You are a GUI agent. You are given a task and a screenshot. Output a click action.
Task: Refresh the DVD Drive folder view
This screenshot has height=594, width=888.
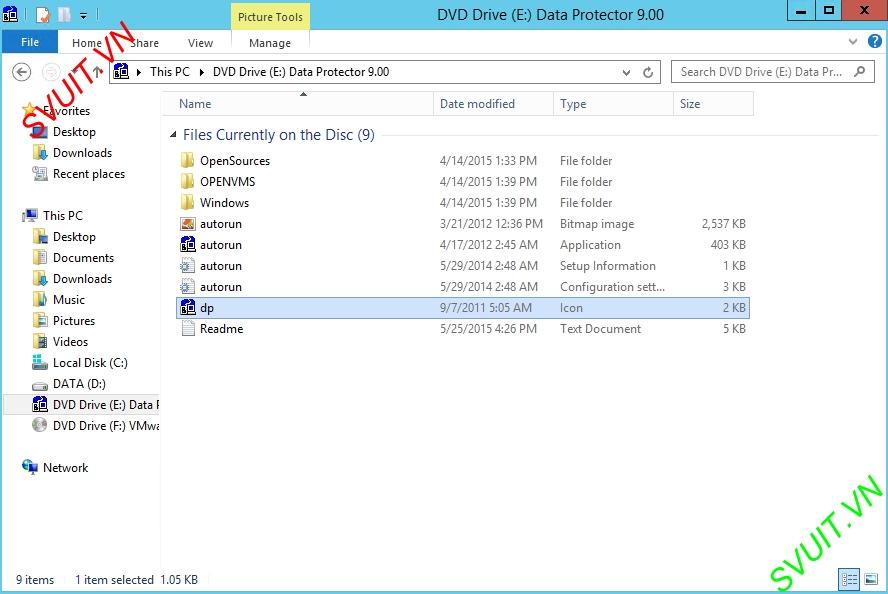pos(648,72)
